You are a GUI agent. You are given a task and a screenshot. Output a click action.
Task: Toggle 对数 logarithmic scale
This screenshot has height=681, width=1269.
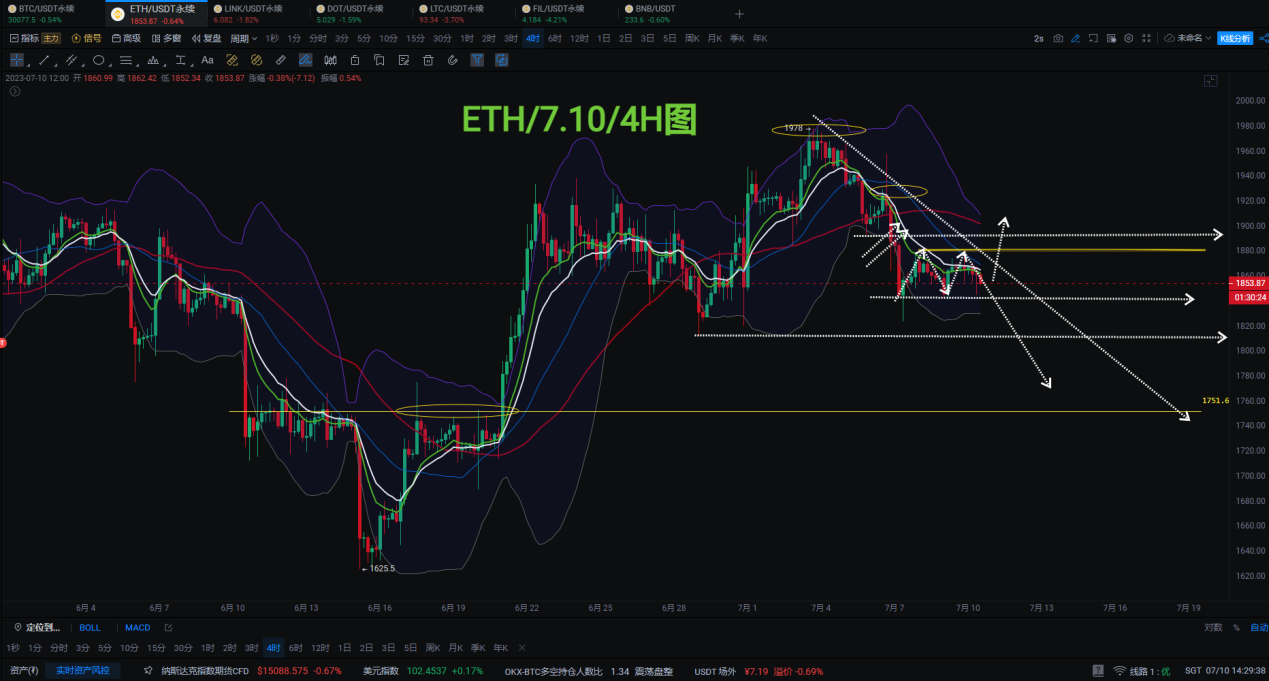1213,628
